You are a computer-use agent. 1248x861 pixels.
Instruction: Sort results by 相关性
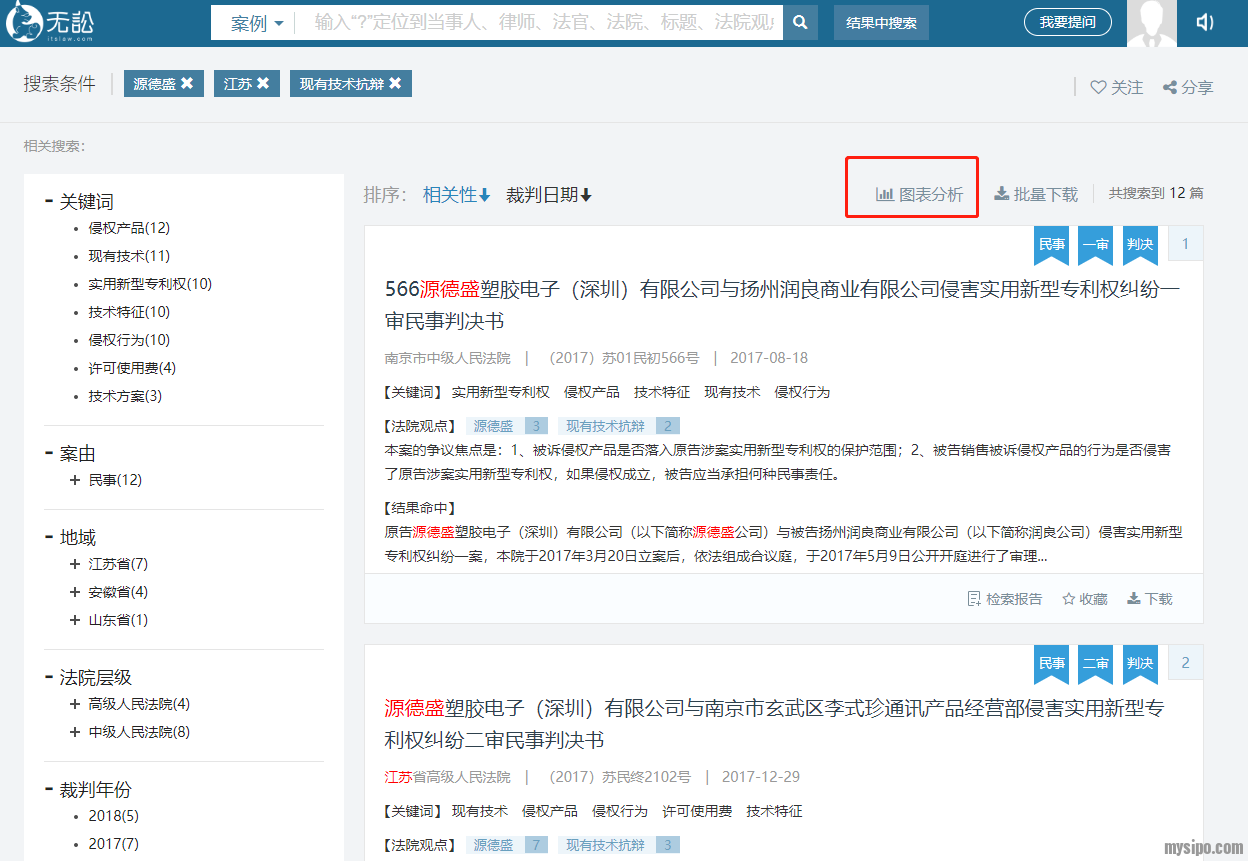456,195
